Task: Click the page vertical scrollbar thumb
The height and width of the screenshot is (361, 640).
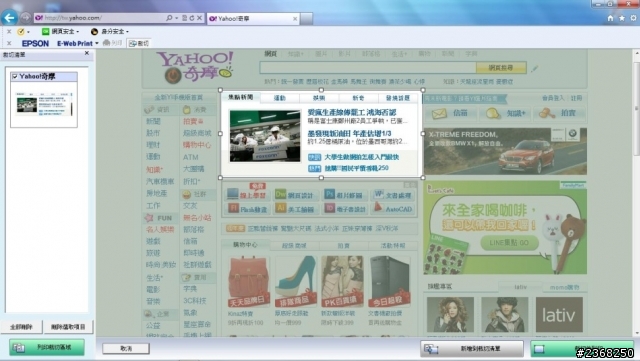Action: coord(636,108)
